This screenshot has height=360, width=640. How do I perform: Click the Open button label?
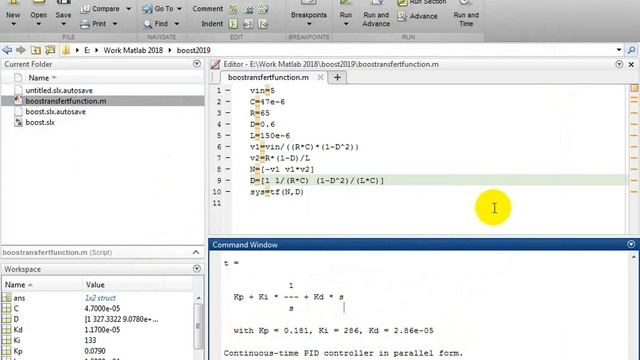coord(38,15)
